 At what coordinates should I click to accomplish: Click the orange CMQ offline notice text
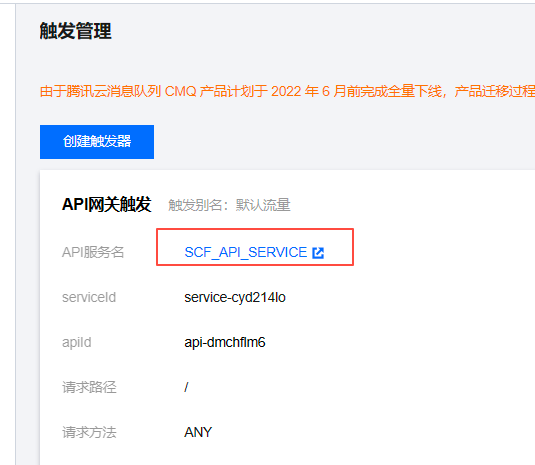287,91
